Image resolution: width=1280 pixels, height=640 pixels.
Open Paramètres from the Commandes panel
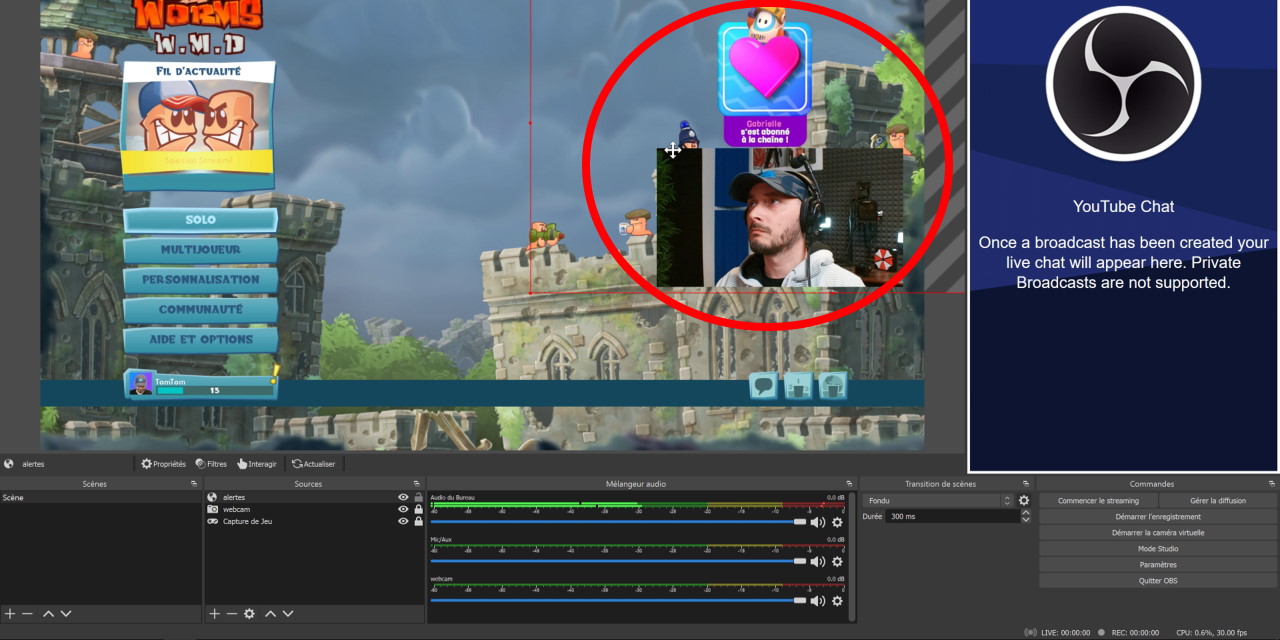(1158, 564)
